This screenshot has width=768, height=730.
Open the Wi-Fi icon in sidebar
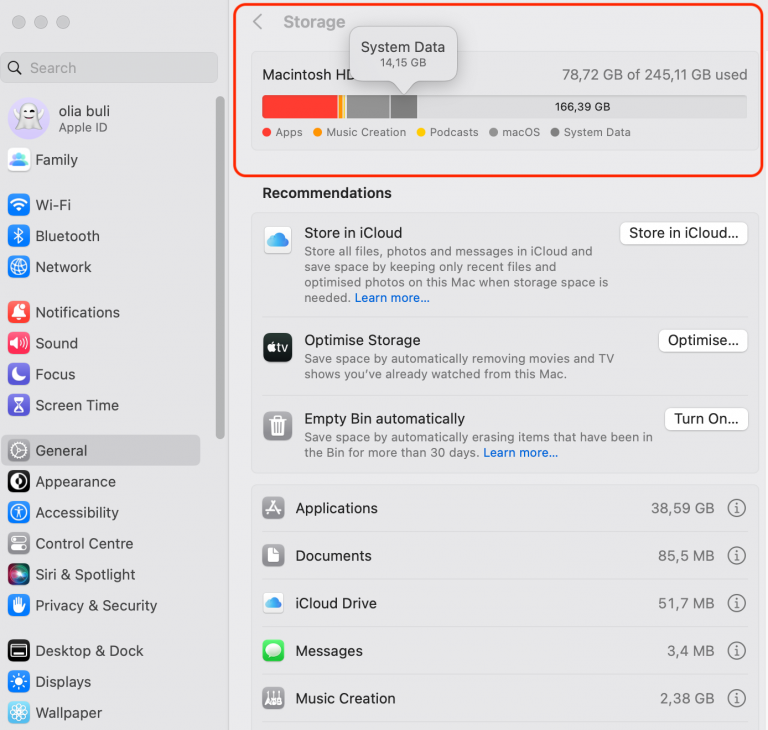pyautogui.click(x=19, y=205)
